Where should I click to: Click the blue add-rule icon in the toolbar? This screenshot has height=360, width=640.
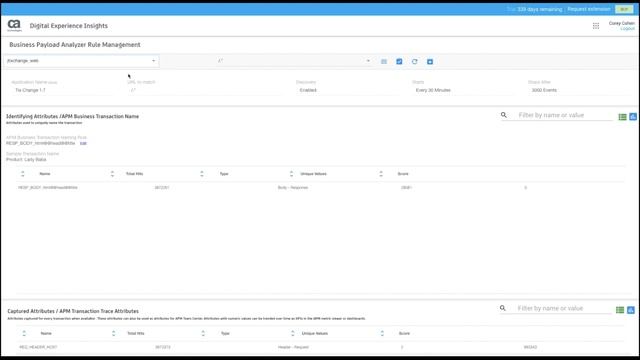click(430, 62)
